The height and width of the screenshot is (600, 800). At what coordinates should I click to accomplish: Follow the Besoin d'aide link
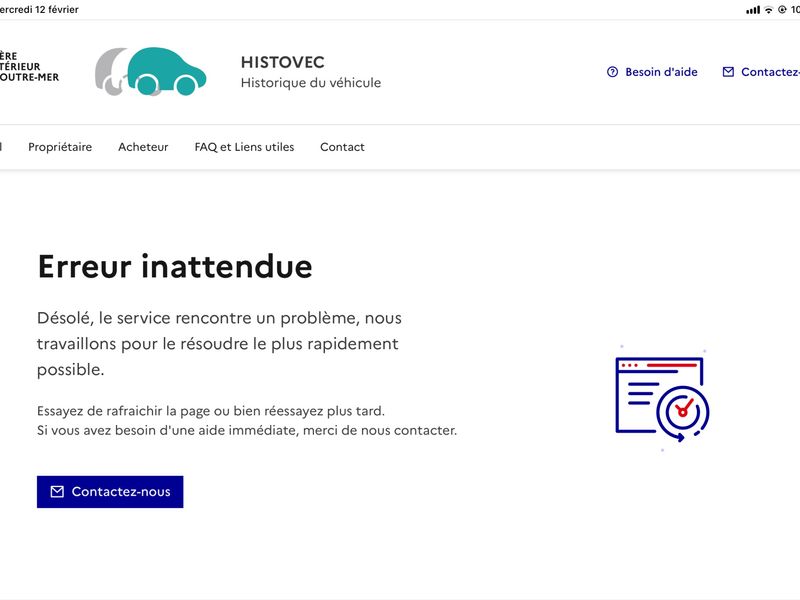(661, 72)
